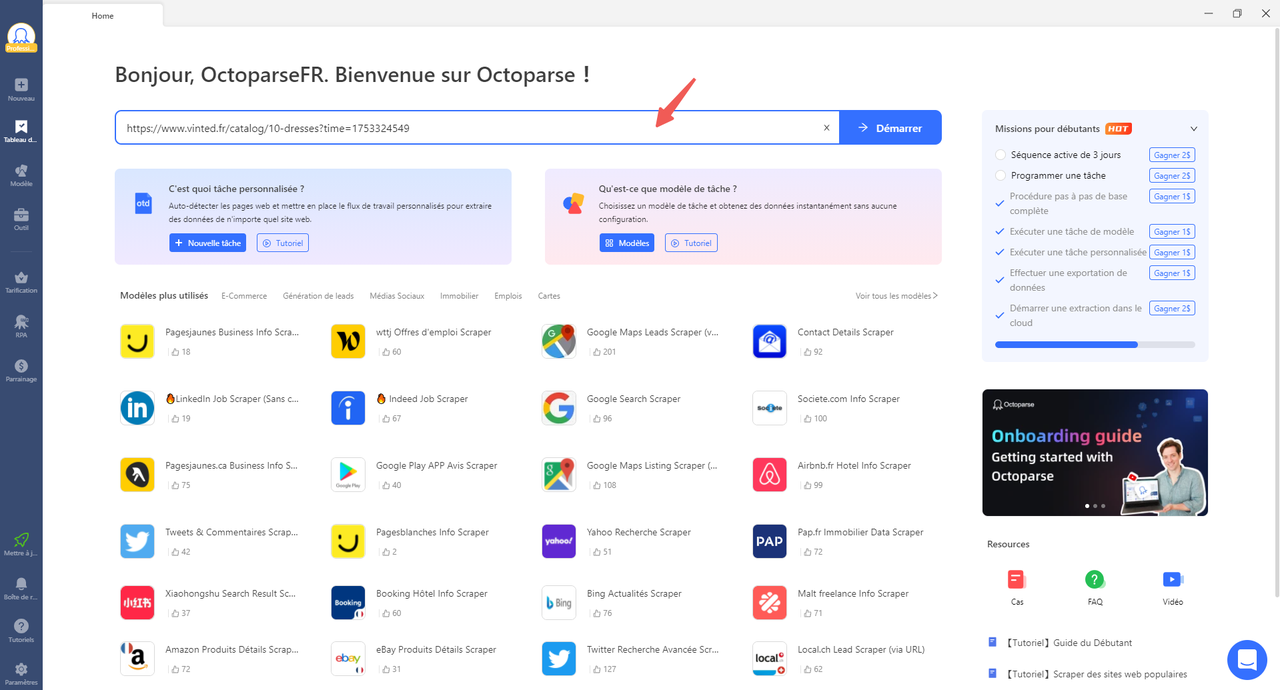
Task: Clear the URL field with the X icon
Action: click(x=826, y=128)
